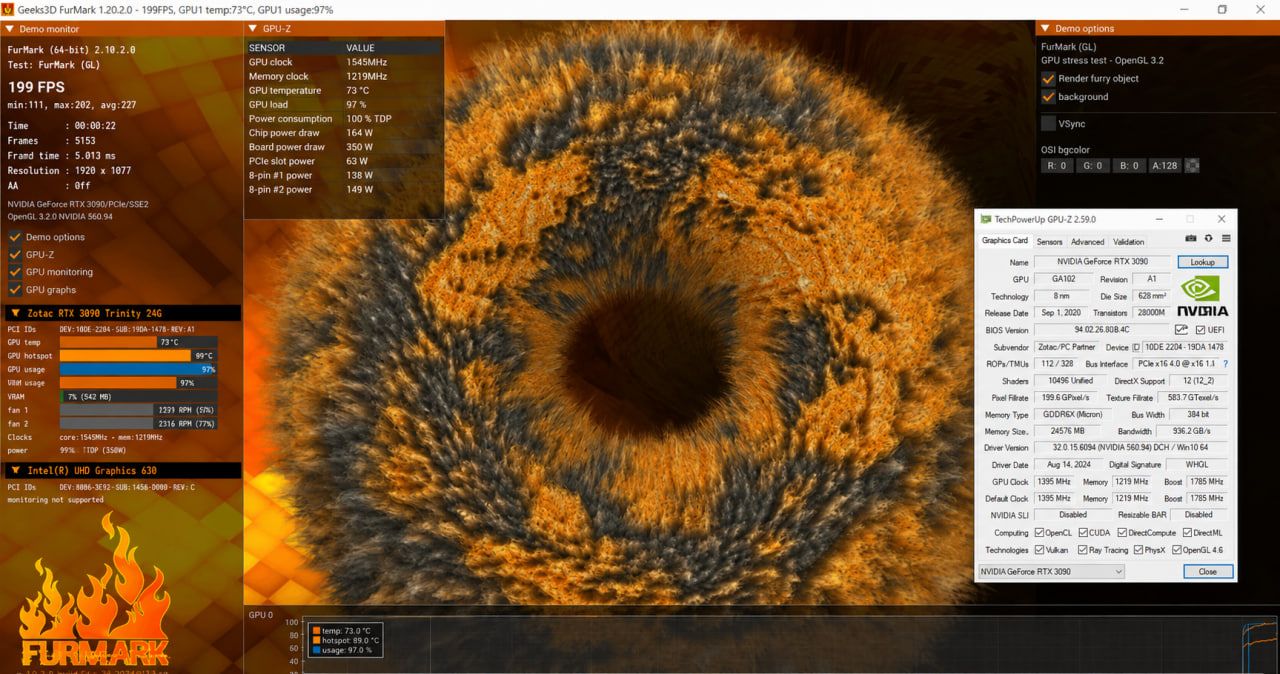Toggle Render furry object checkbox
1280x674 pixels.
coord(1048,78)
